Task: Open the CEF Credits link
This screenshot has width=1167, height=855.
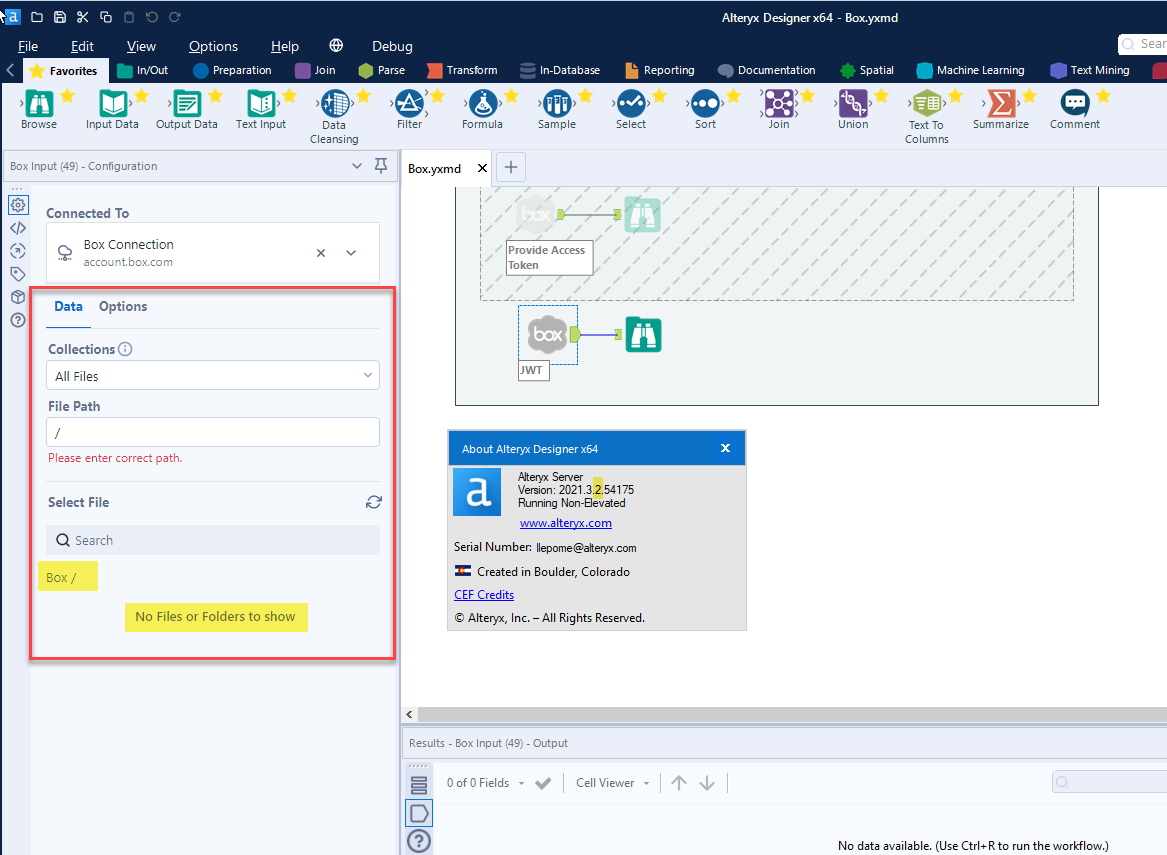Action: click(484, 595)
